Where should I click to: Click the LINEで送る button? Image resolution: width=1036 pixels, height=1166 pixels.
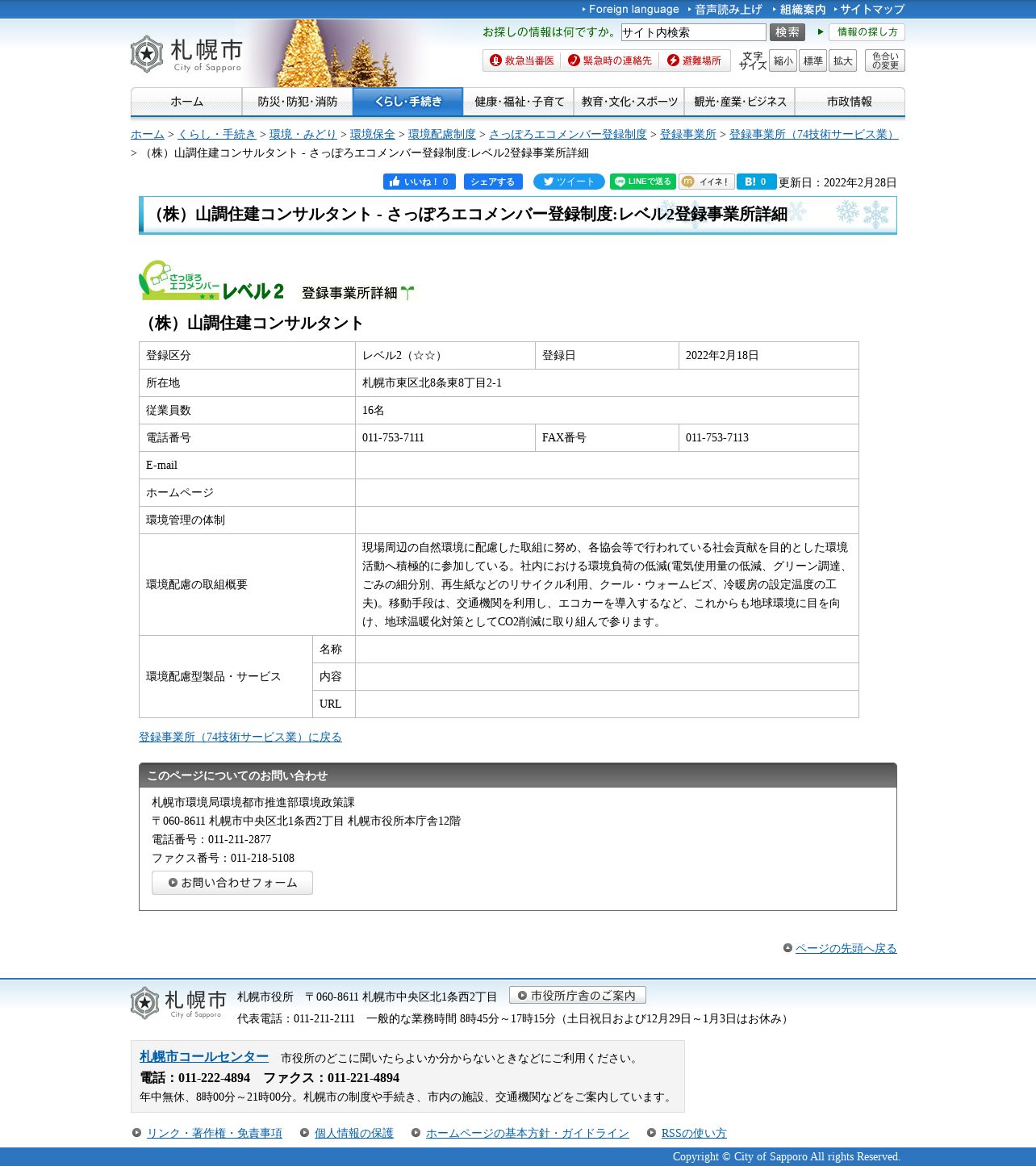tap(643, 182)
